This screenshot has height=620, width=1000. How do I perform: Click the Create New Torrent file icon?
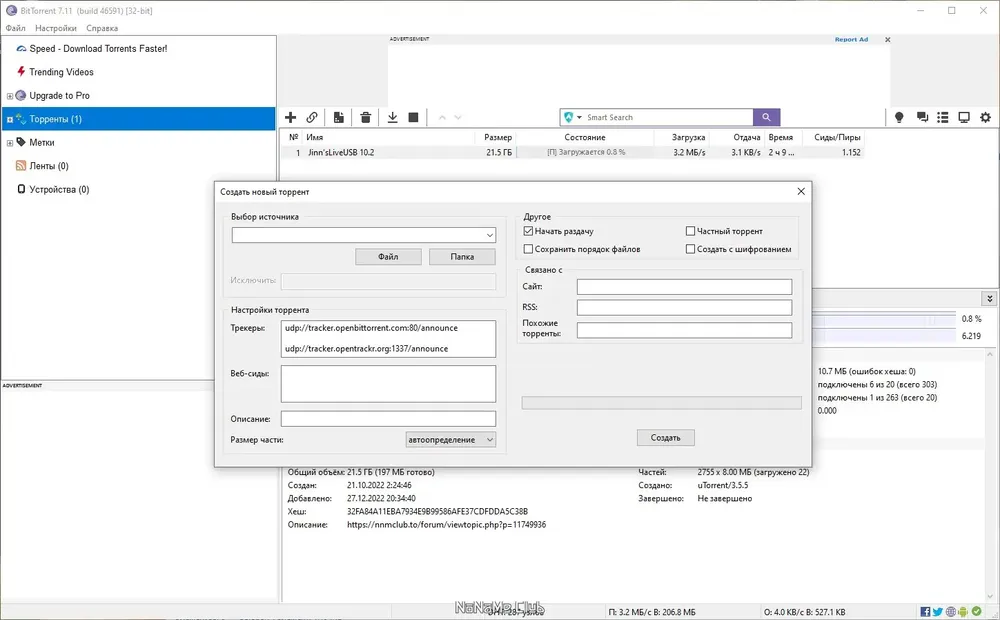(x=339, y=117)
